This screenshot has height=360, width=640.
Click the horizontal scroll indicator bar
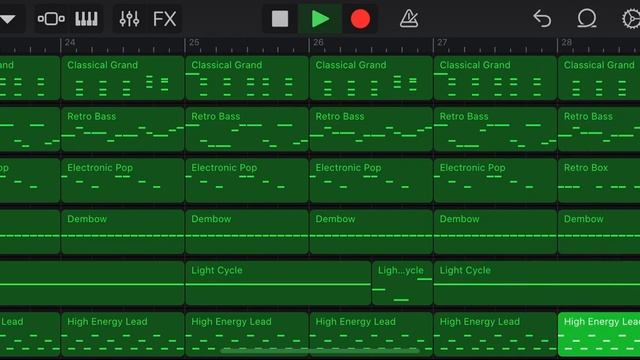coord(320,350)
